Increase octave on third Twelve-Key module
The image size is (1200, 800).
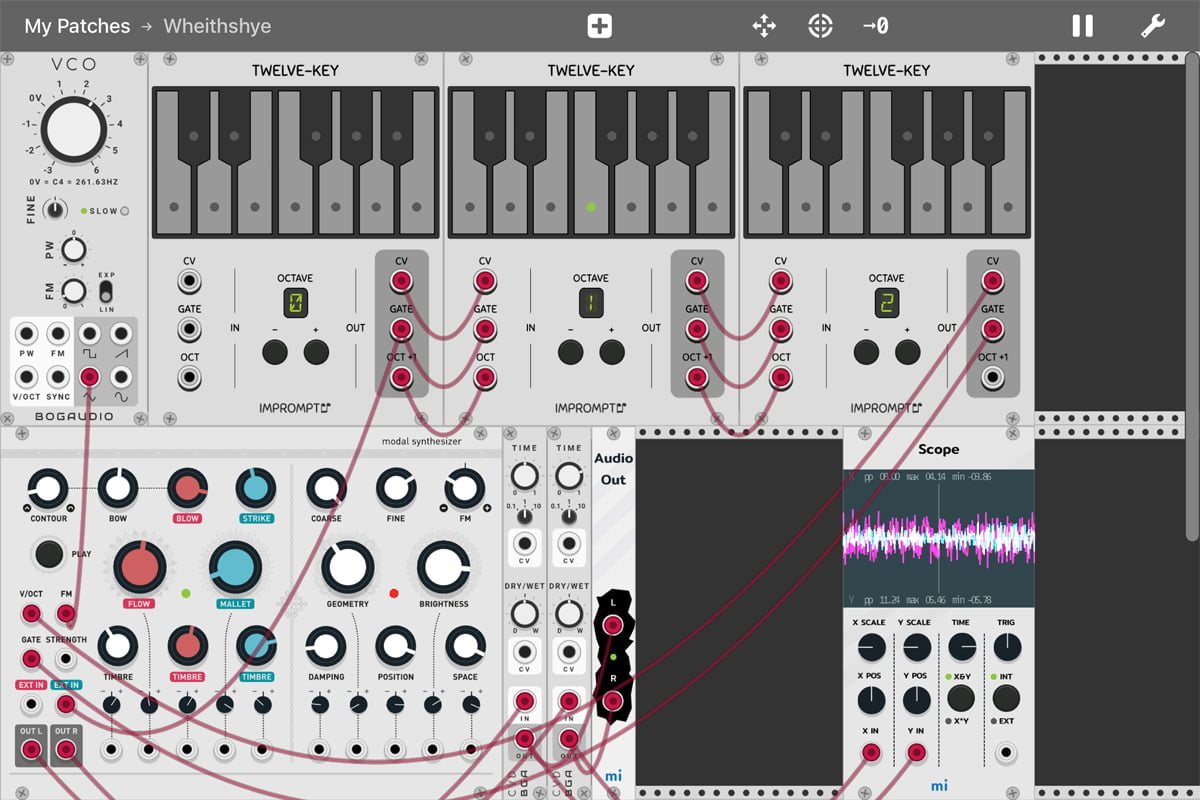(908, 352)
